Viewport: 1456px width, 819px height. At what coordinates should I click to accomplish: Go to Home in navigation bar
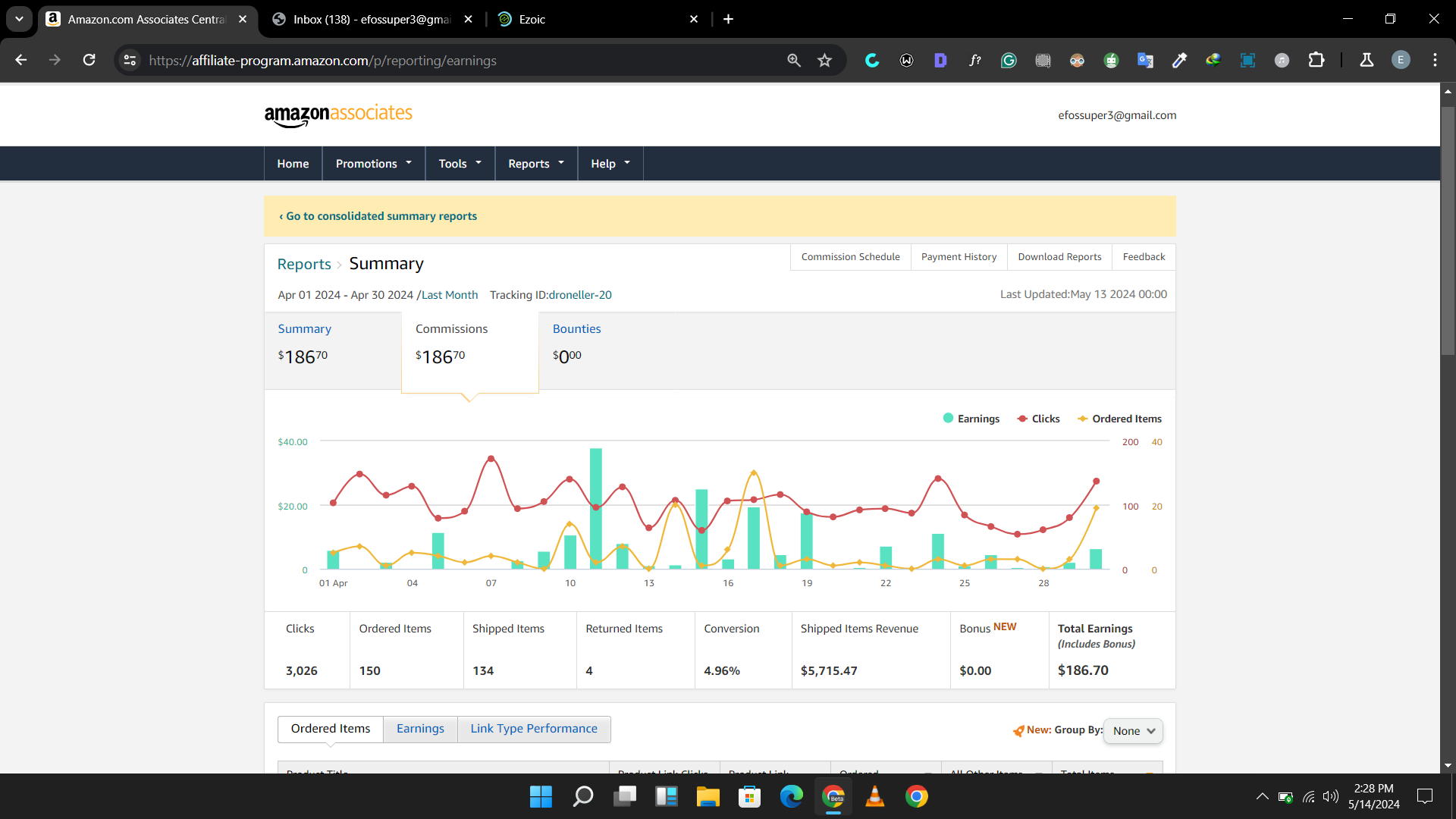click(x=293, y=163)
